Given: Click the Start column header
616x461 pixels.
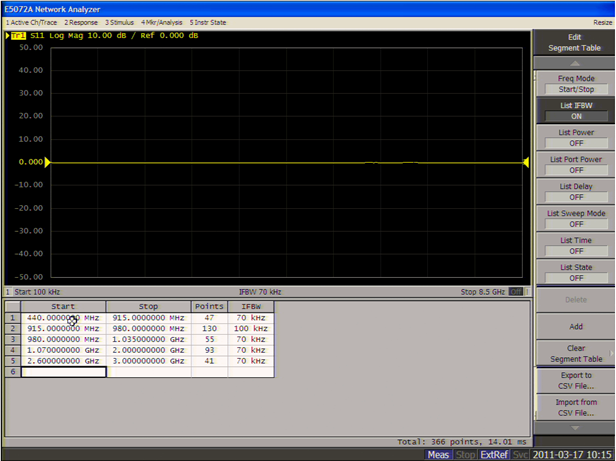Looking at the screenshot, I should pyautogui.click(x=63, y=307).
